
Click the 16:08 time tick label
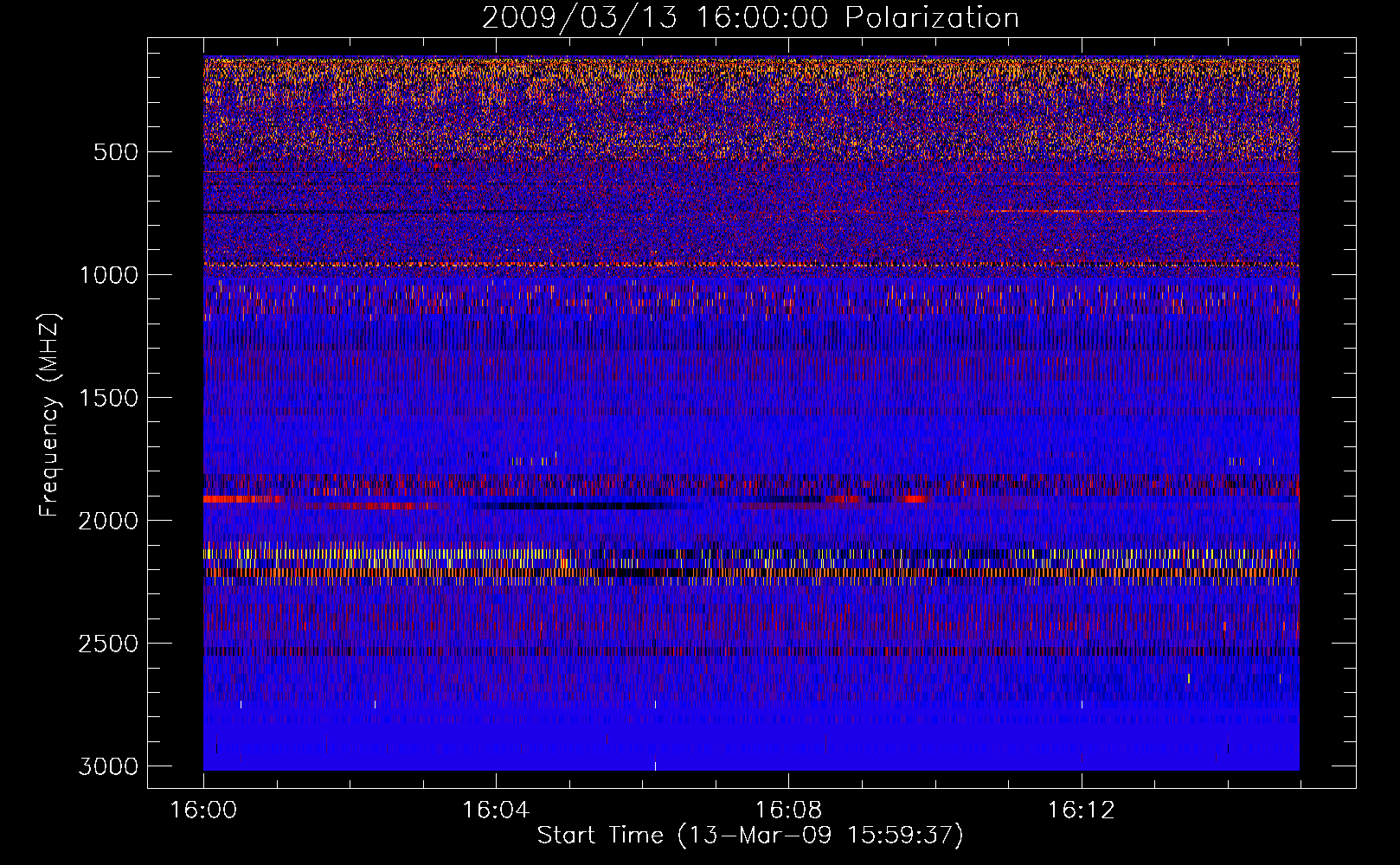[x=788, y=811]
